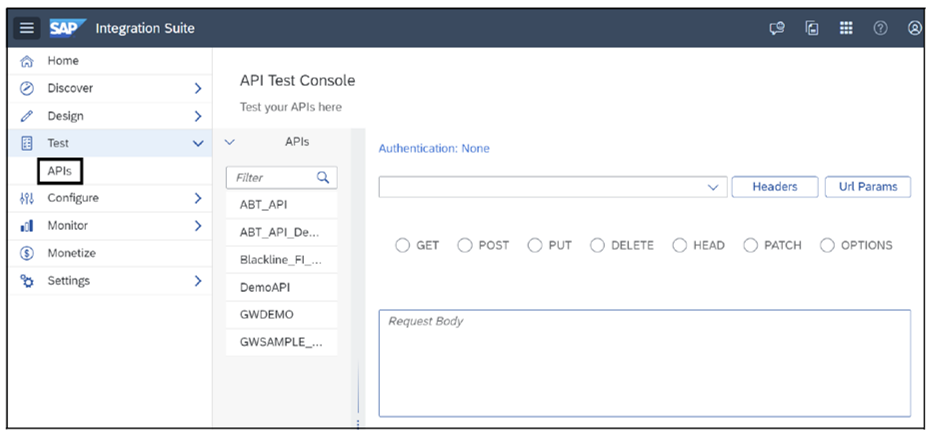Open the user profile icon
This screenshot has width=932, height=437.
point(914,28)
